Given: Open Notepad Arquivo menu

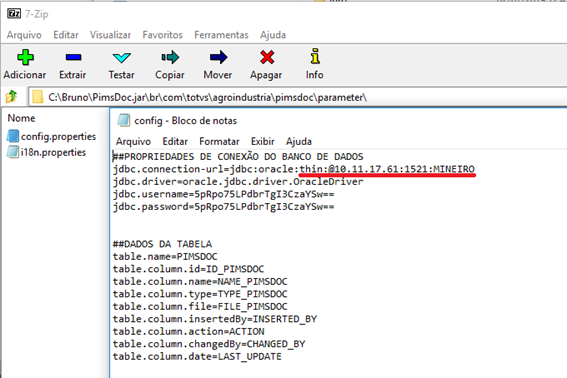Looking at the screenshot, I should [x=133, y=141].
